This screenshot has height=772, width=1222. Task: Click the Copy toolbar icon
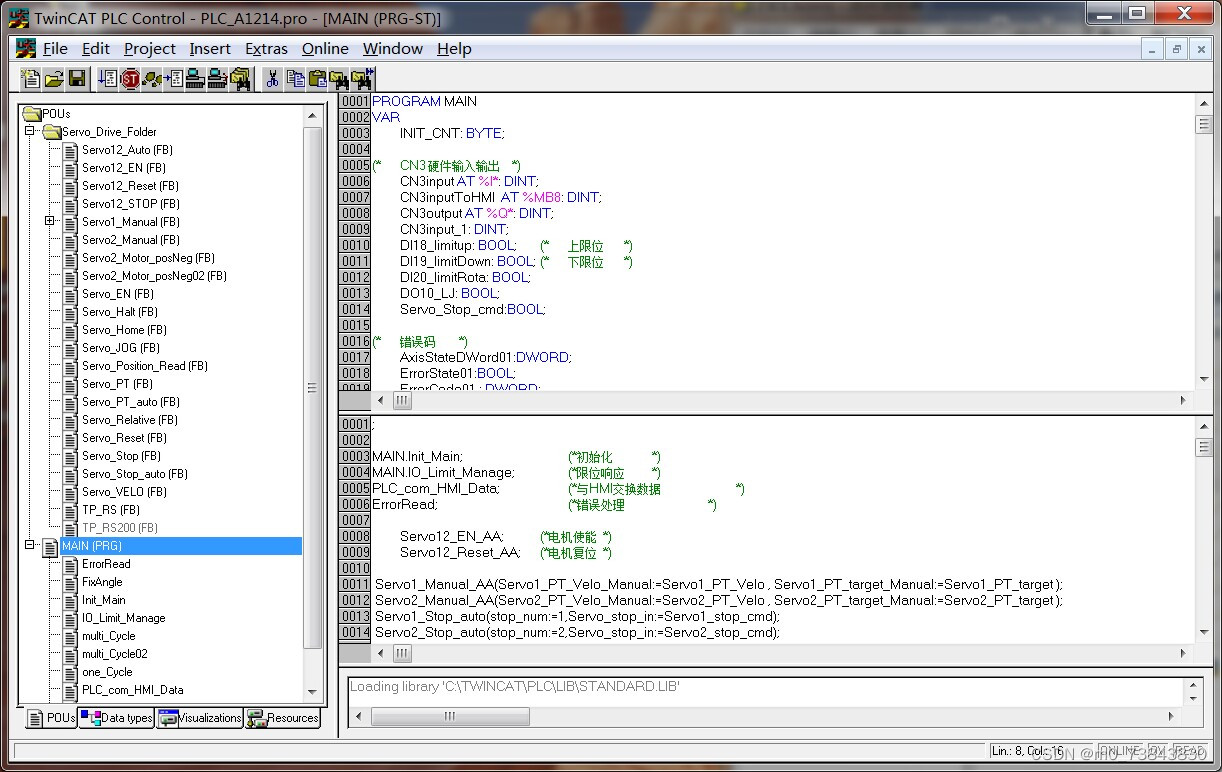coord(295,79)
